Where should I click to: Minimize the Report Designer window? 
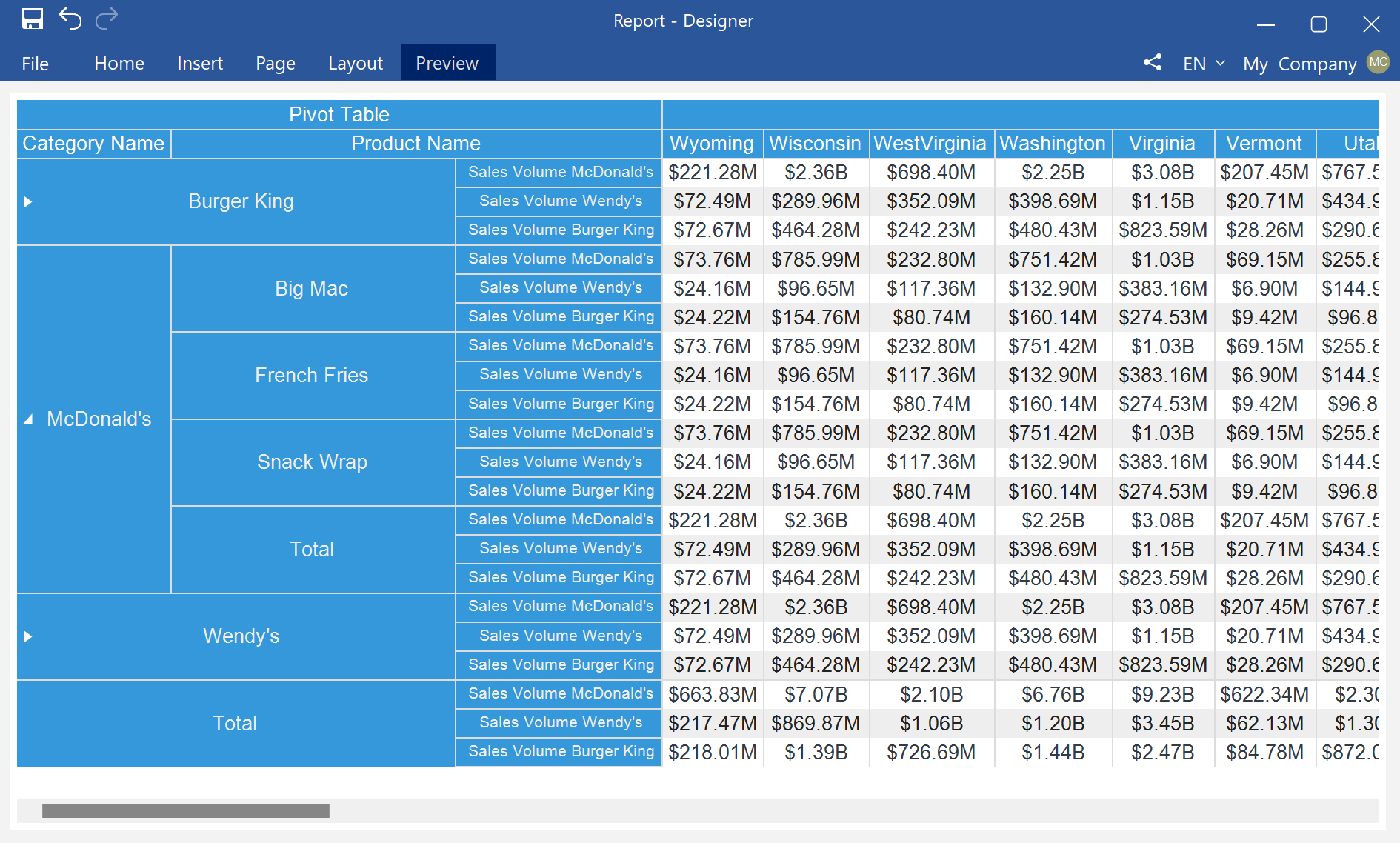click(1266, 24)
